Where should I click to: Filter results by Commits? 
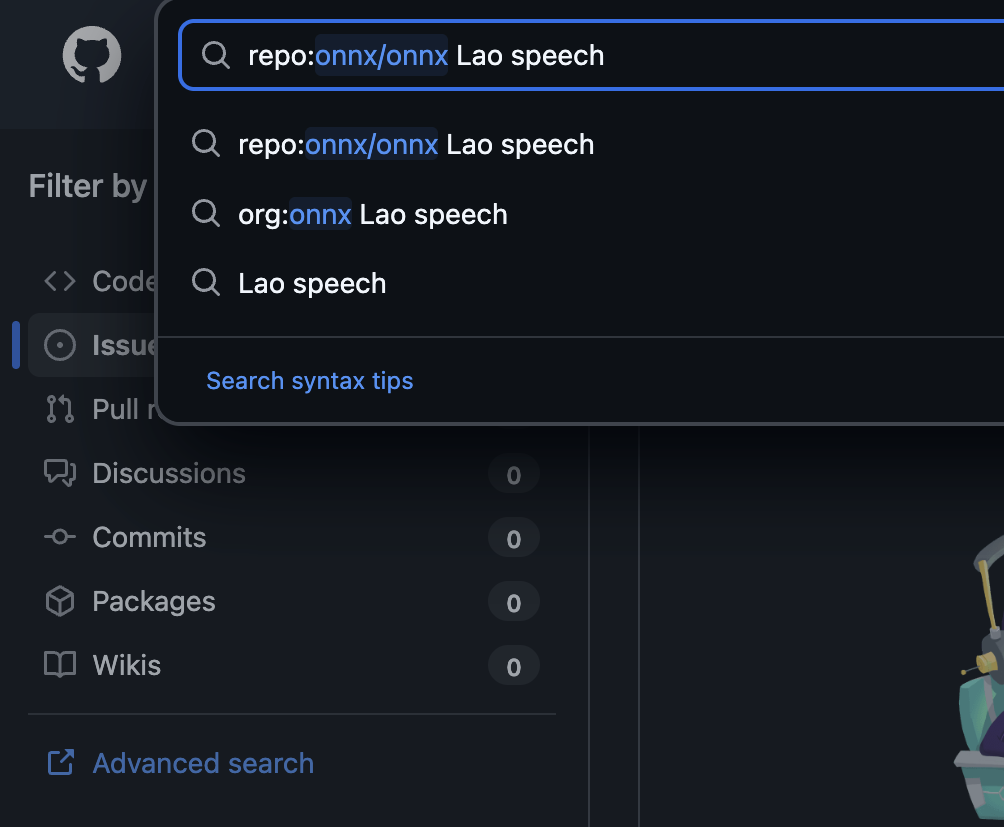click(x=149, y=537)
